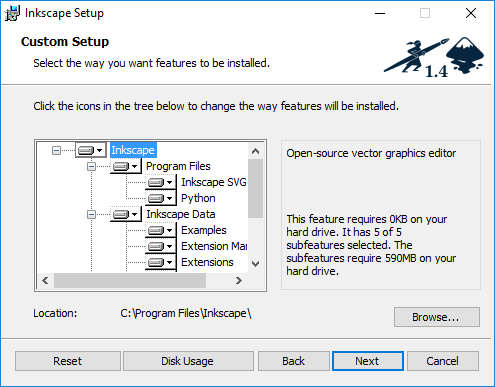This screenshot has width=495, height=387.
Task: Open the Disk Usage dialog
Action: click(188, 361)
